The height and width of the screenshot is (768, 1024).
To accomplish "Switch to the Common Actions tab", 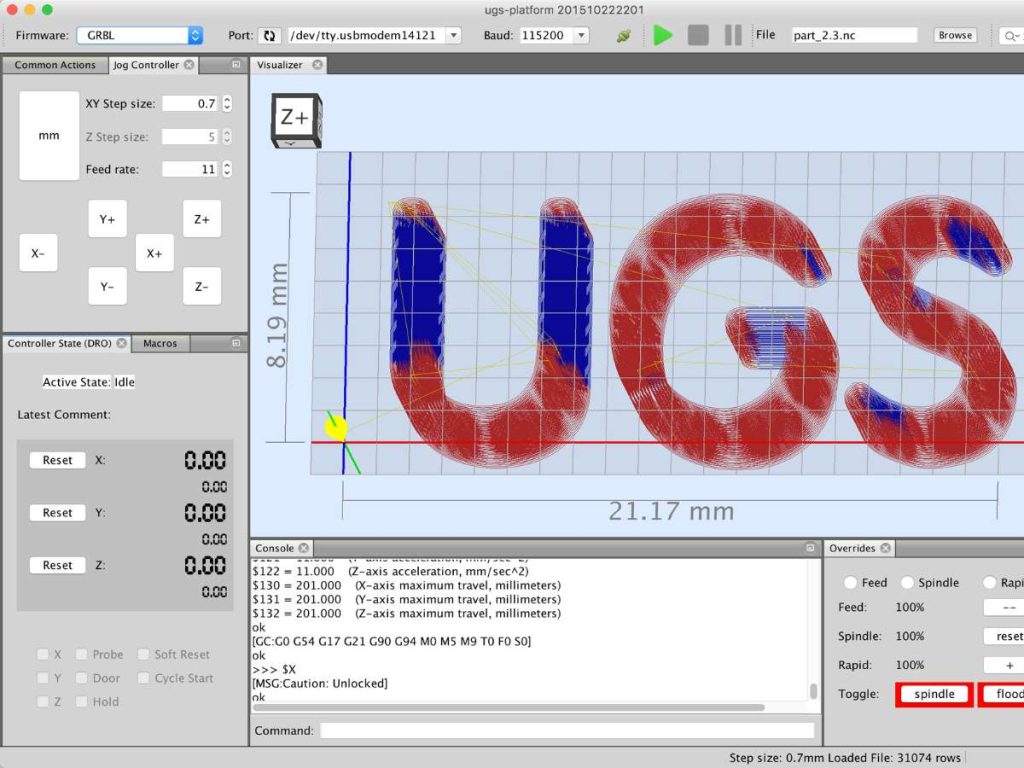I will pos(55,65).
